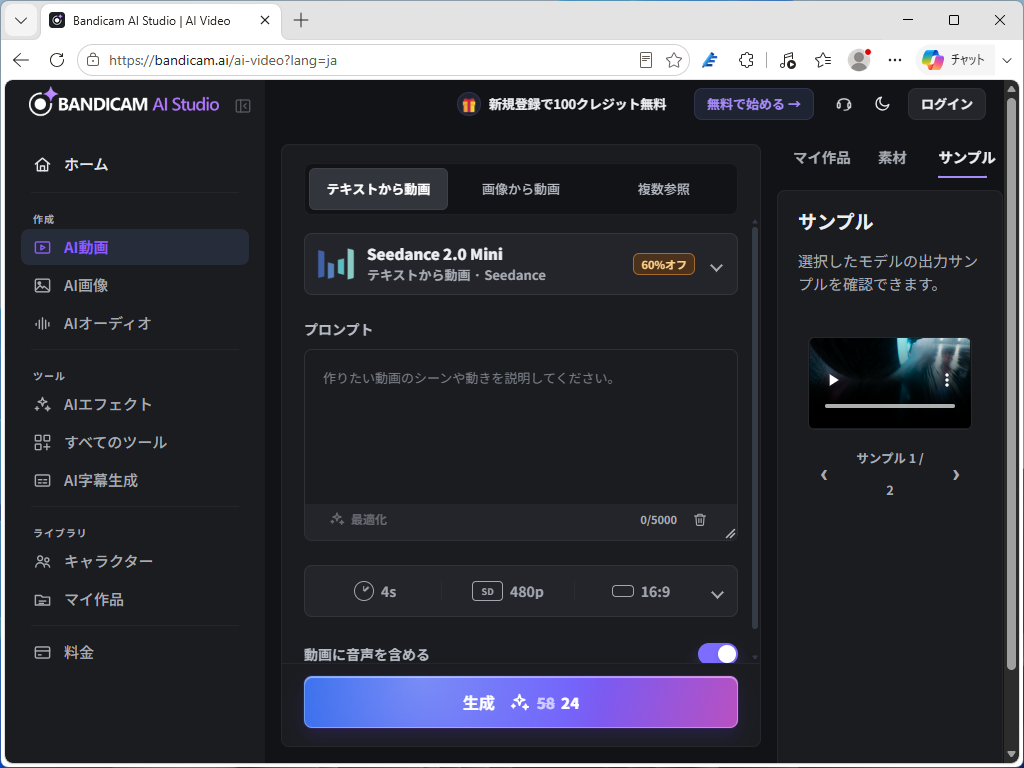Image resolution: width=1024 pixels, height=768 pixels.
Task: Open browser favorites list icon
Action: [823, 60]
